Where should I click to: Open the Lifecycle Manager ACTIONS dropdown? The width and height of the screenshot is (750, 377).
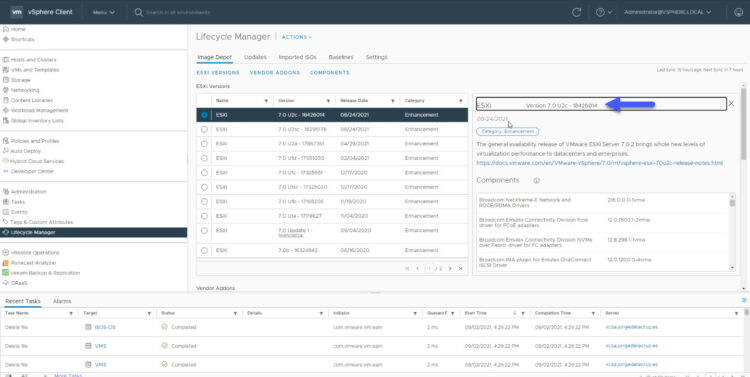(297, 37)
